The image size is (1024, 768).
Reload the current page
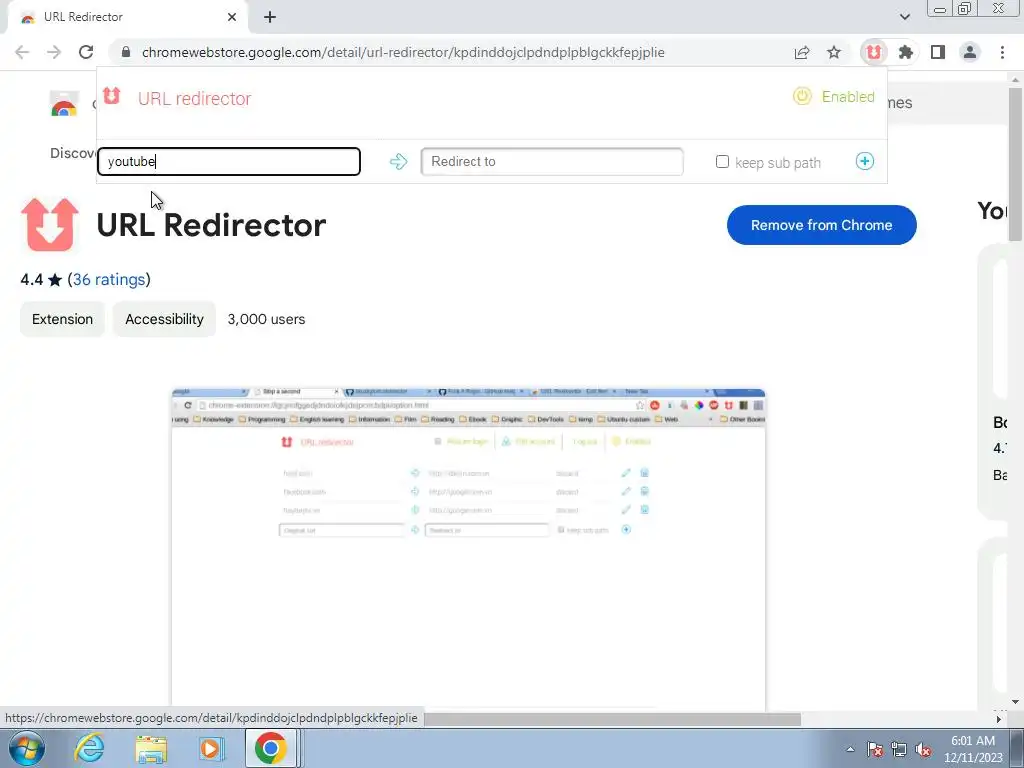click(86, 52)
